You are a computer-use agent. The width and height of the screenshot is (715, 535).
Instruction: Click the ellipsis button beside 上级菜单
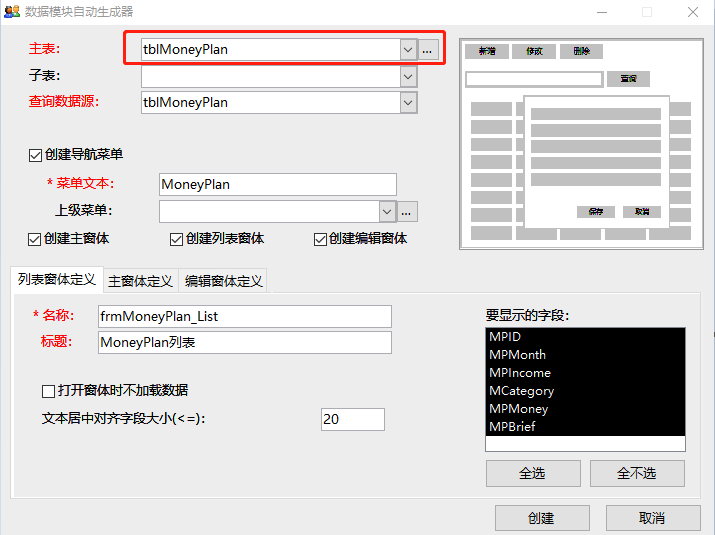pos(407,212)
